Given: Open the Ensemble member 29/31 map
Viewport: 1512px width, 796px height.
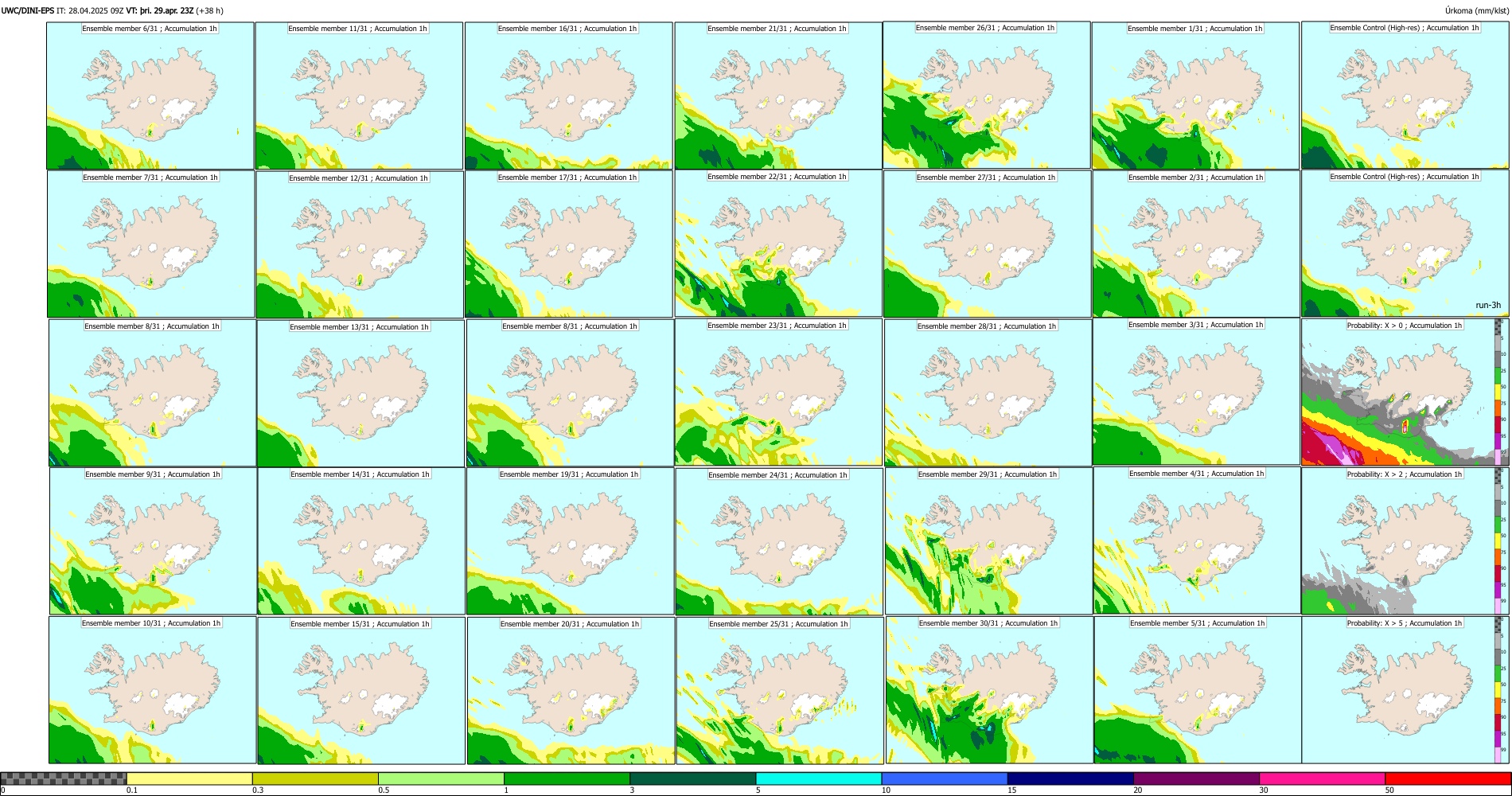Looking at the screenshot, I should pos(988,541).
